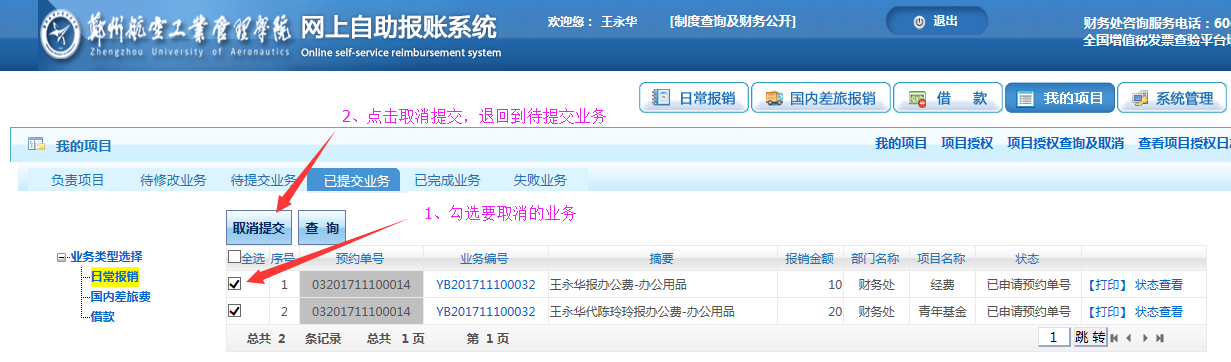
Task: Switch to the 待提交业务 tab
Action: tap(263, 180)
